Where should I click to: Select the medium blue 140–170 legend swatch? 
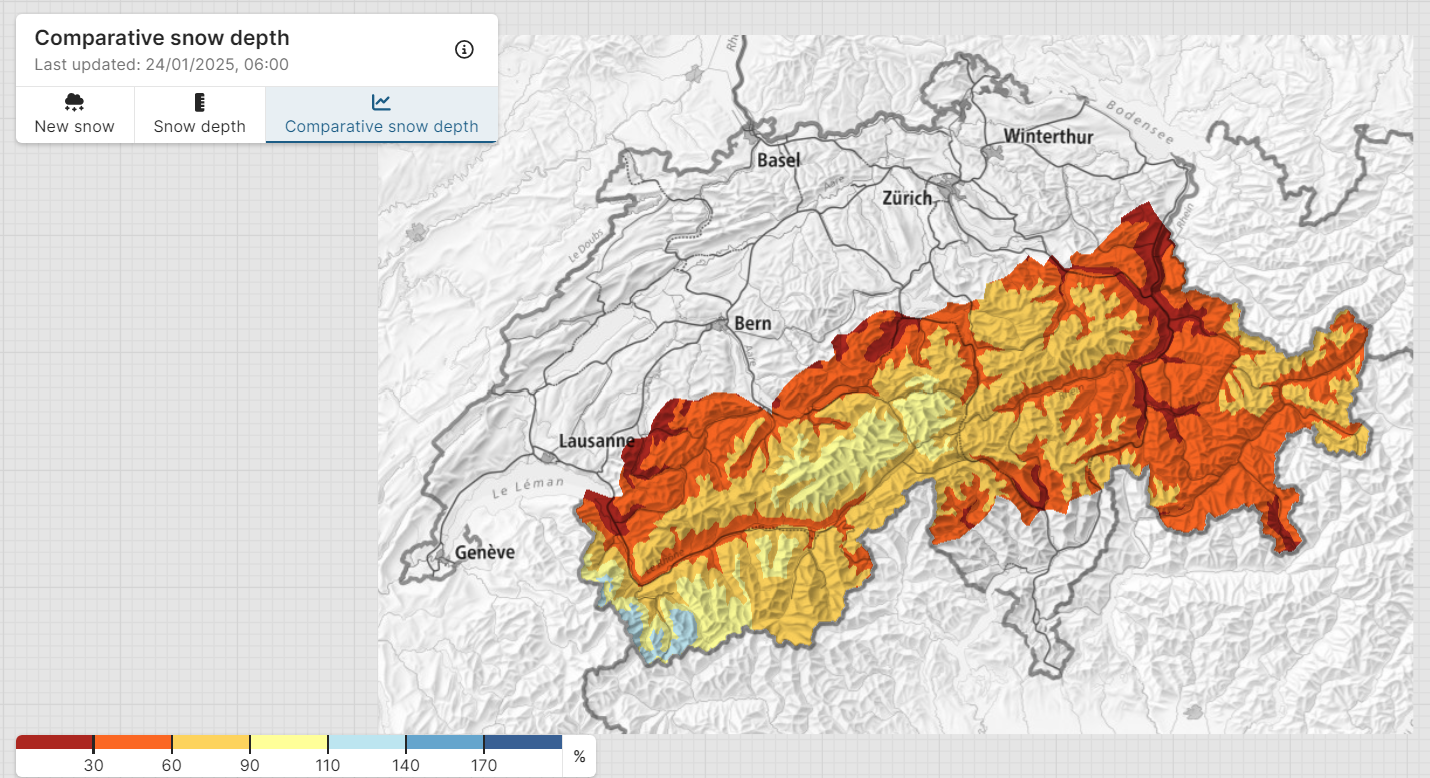[x=444, y=743]
